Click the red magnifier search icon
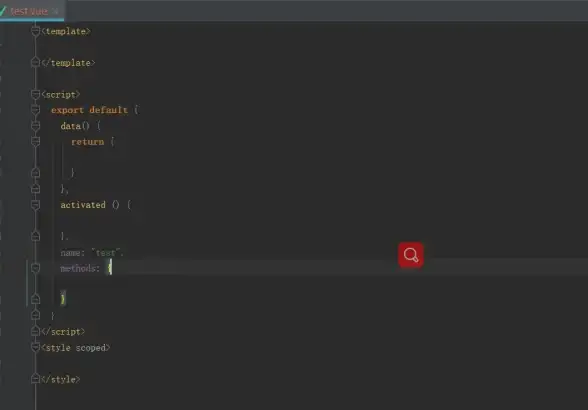Viewport: 588px width, 410px height. [411, 255]
